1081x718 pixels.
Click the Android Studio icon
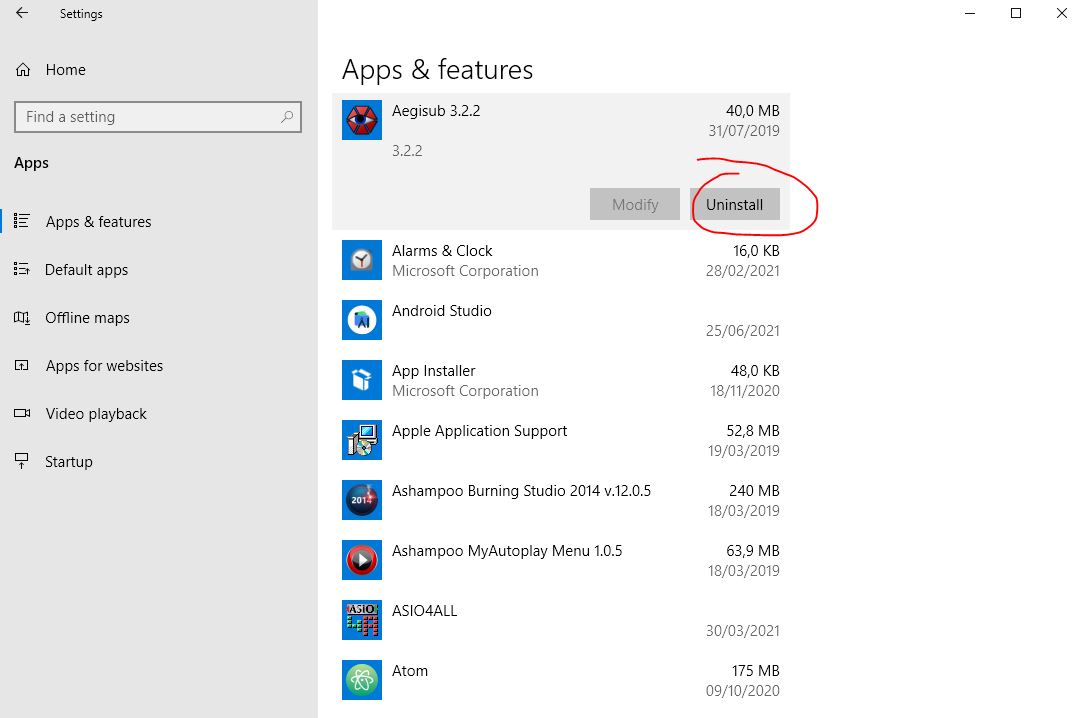pyautogui.click(x=361, y=320)
